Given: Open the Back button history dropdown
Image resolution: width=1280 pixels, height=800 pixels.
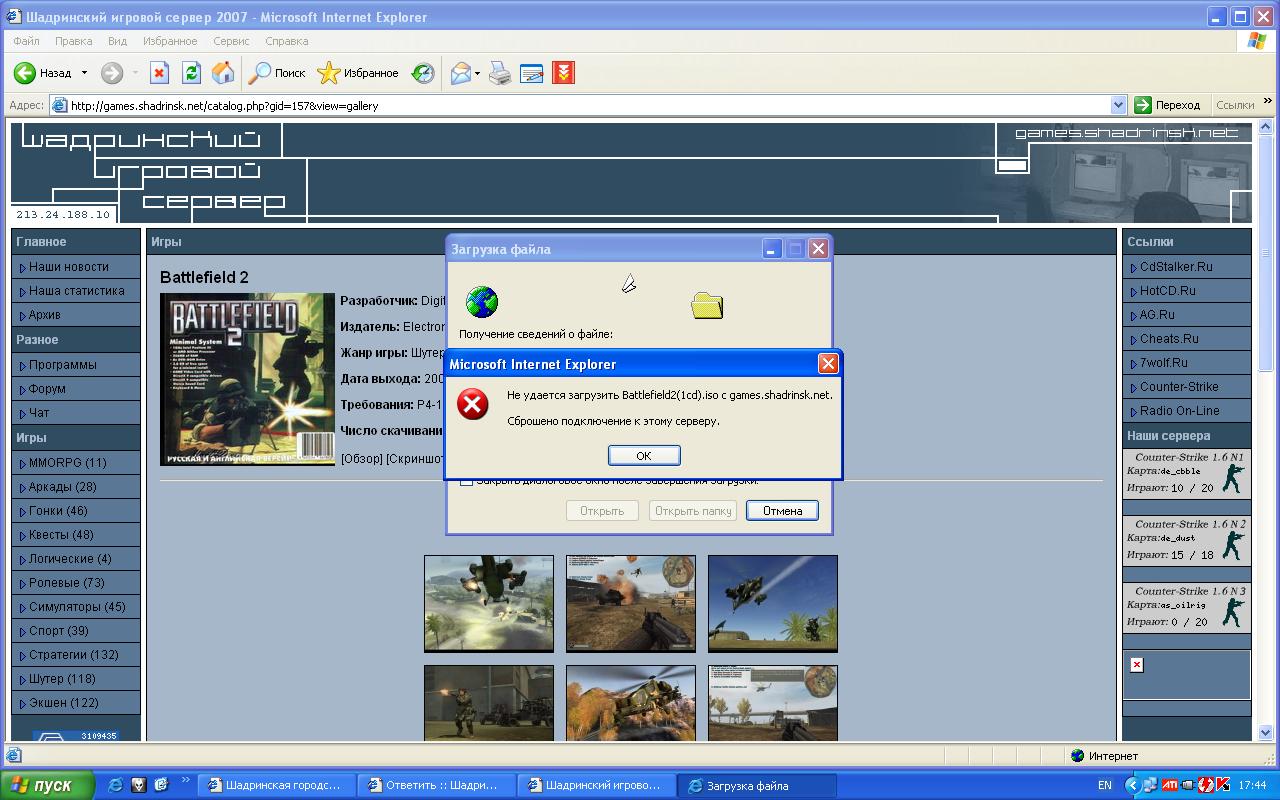Looking at the screenshot, I should [x=84, y=73].
